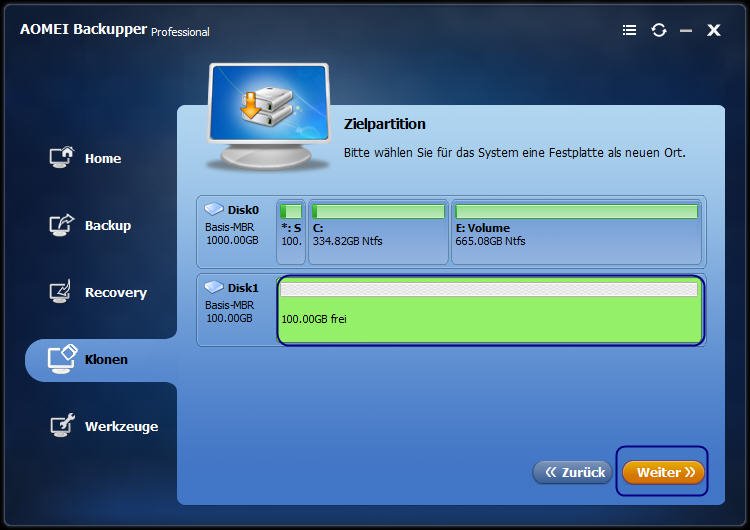
Task: Select the Recovery icon in sidebar
Action: pos(61,291)
